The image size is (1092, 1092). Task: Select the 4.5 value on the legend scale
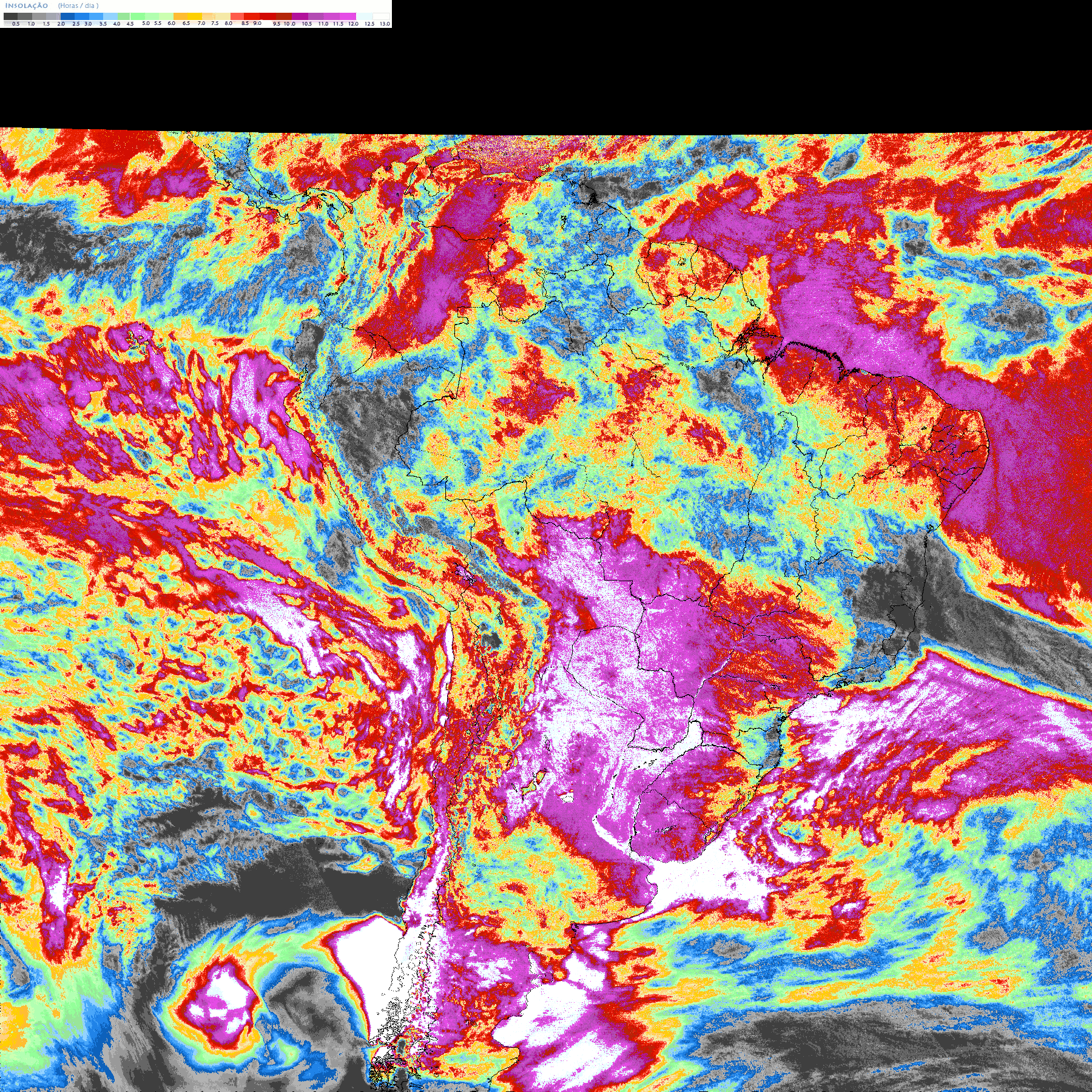click(x=130, y=24)
